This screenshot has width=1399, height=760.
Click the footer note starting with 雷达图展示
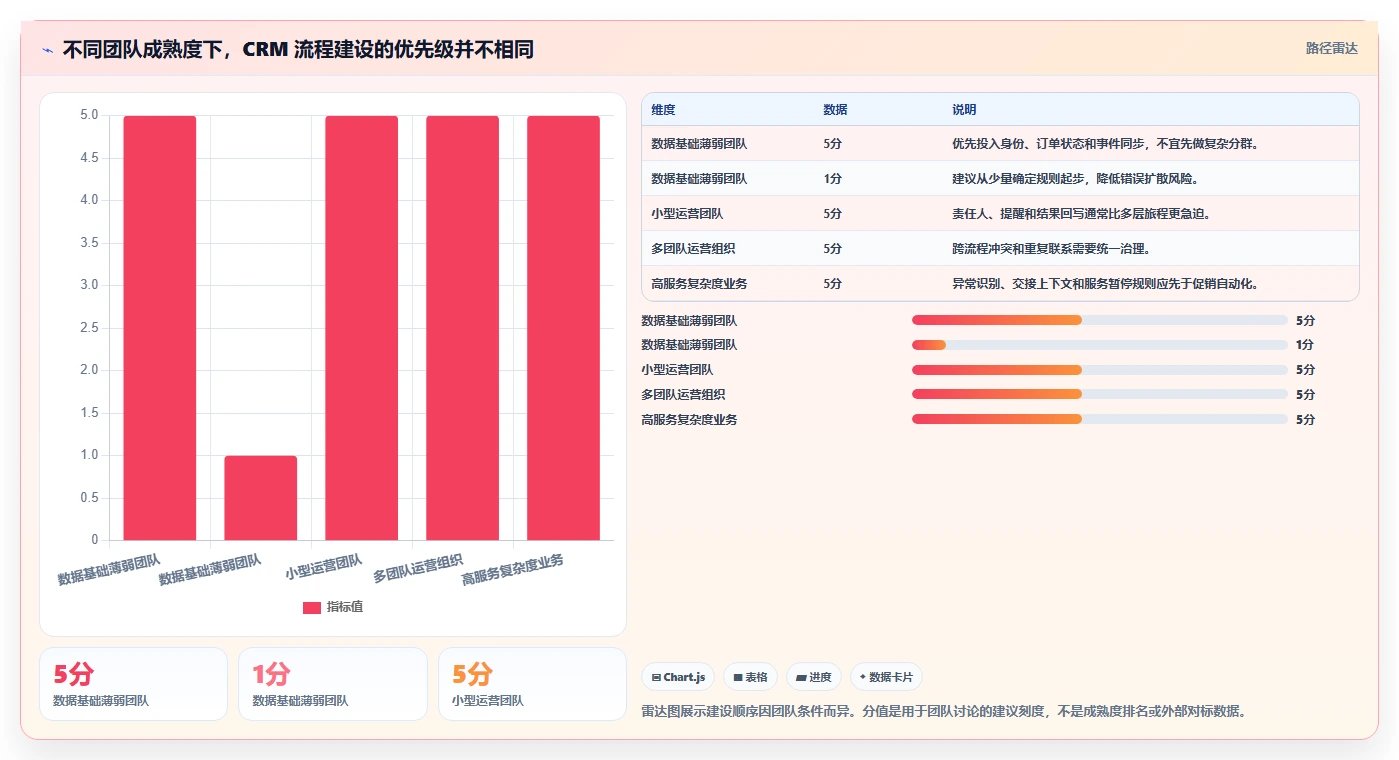point(944,712)
